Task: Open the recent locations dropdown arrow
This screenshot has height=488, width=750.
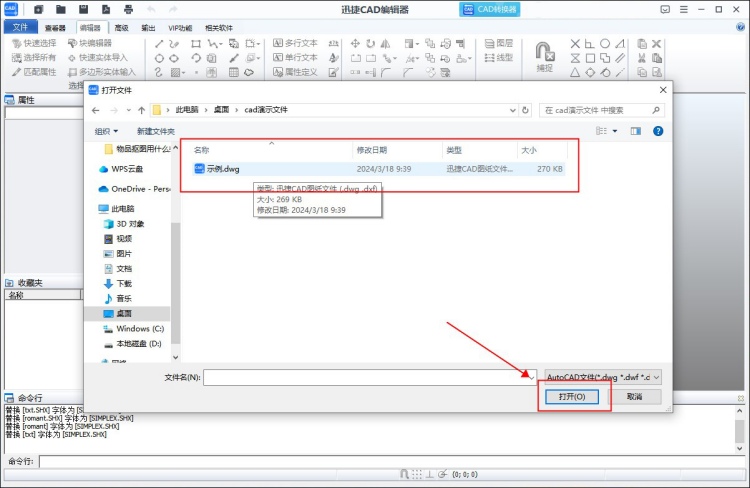Action: click(129, 110)
